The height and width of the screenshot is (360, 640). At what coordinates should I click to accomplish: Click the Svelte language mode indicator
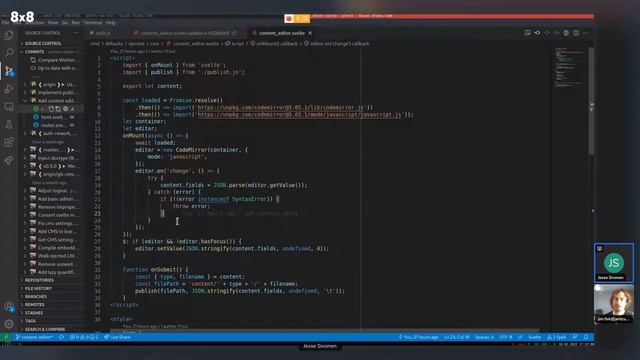[x=534, y=337]
